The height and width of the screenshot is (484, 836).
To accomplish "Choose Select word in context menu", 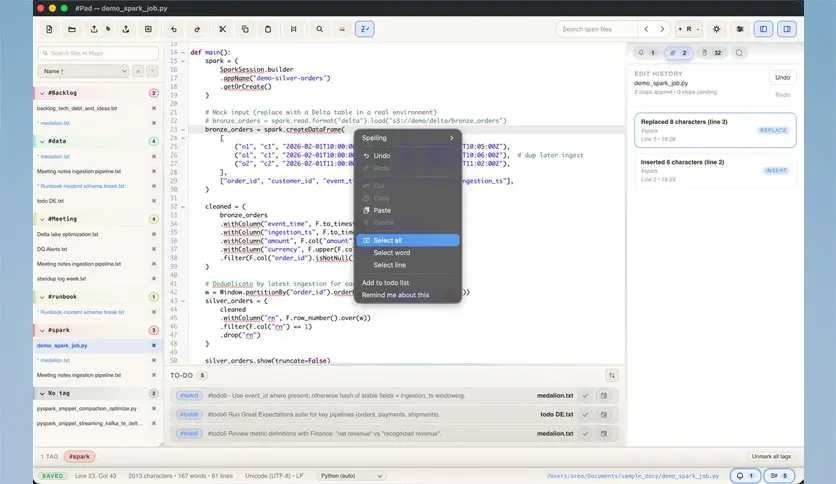I will coord(408,253).
